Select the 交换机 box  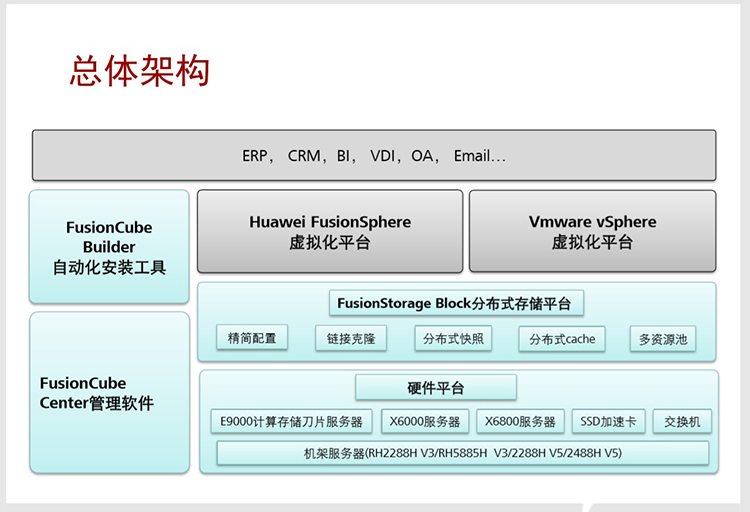coord(682,422)
